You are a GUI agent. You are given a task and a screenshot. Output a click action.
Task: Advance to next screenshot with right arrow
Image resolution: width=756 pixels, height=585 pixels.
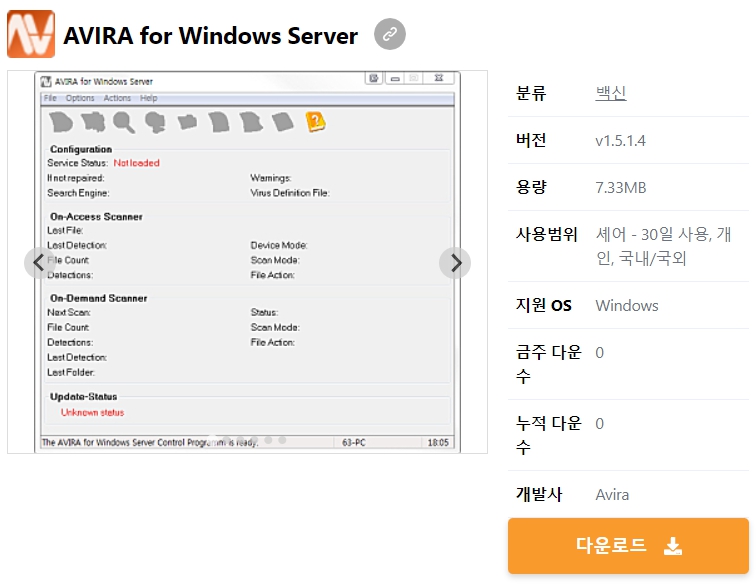click(455, 263)
